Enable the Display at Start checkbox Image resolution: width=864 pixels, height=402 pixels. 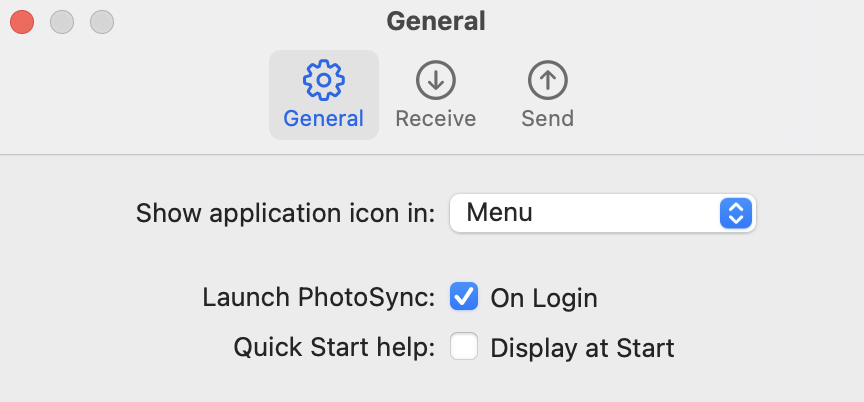click(x=464, y=347)
